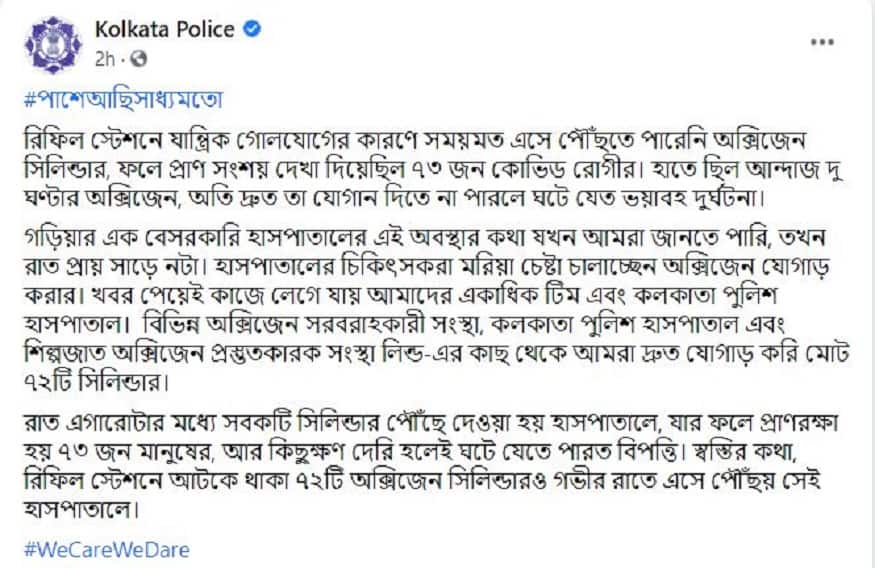Viewport: 875px width, 568px height.
Task: Open the three-dot post options menu
Action: tap(821, 43)
